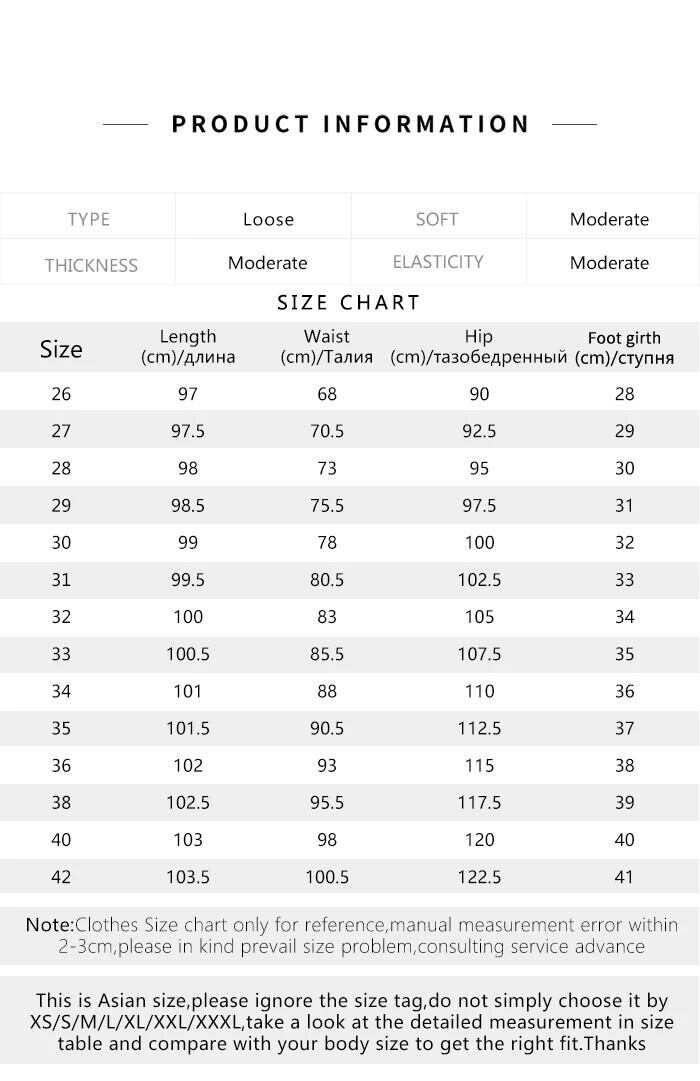
Task: Select the SOFT label cell
Action: tap(437, 219)
